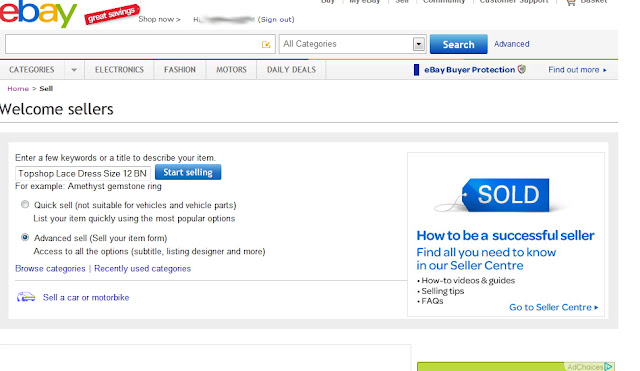Screen dimensions: 640x371
Task: Click the Start selling button
Action: 188,172
